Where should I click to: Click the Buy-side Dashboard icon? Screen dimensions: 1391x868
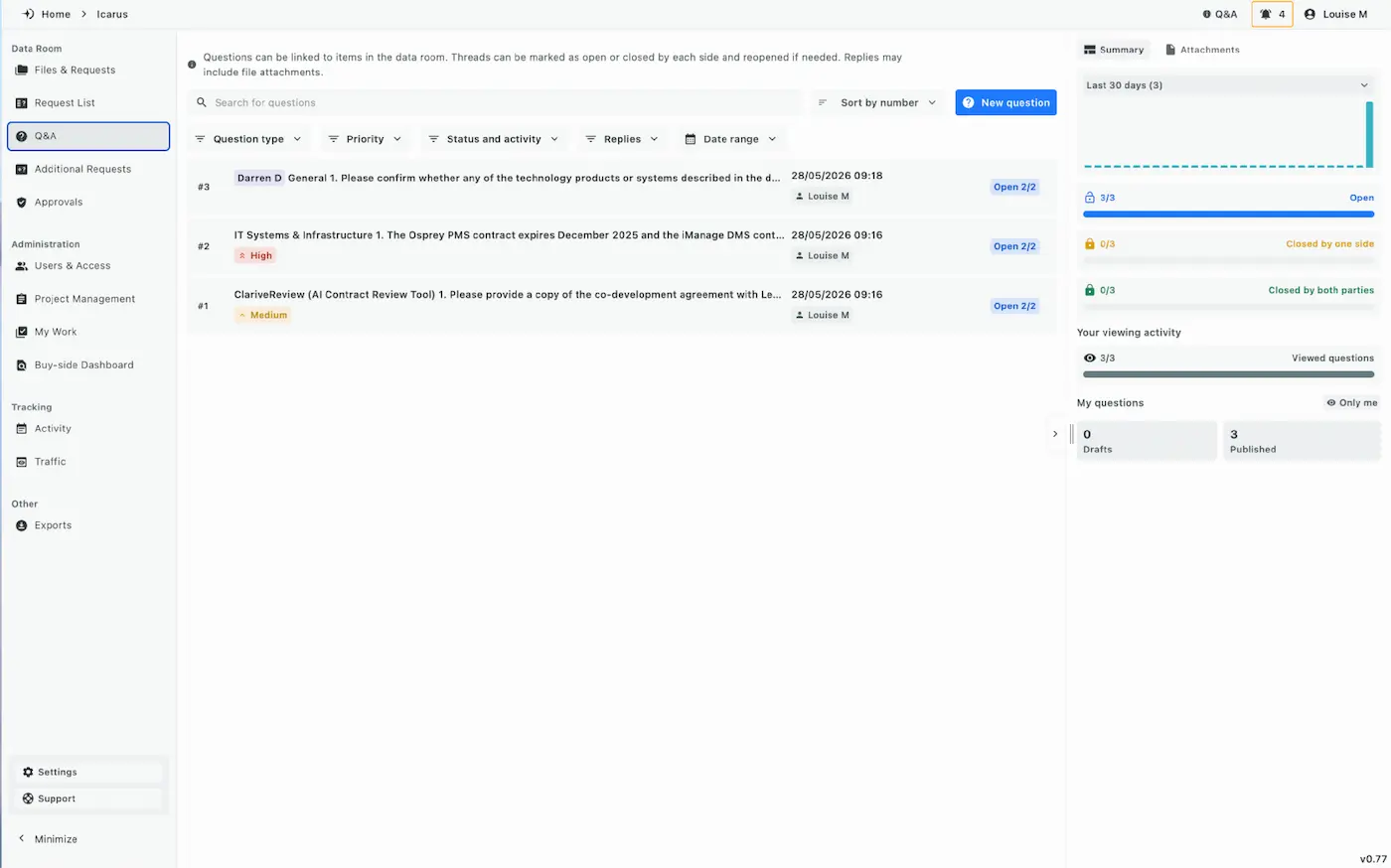coord(22,365)
